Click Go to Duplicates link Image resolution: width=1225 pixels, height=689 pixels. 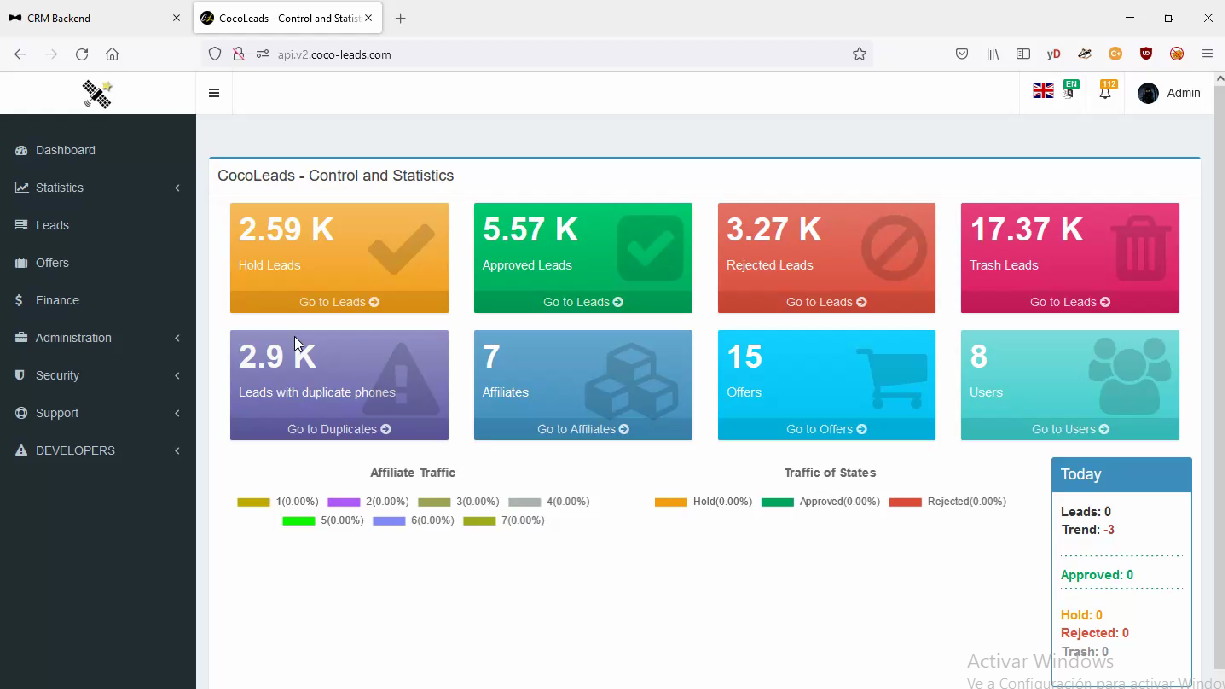(x=339, y=429)
